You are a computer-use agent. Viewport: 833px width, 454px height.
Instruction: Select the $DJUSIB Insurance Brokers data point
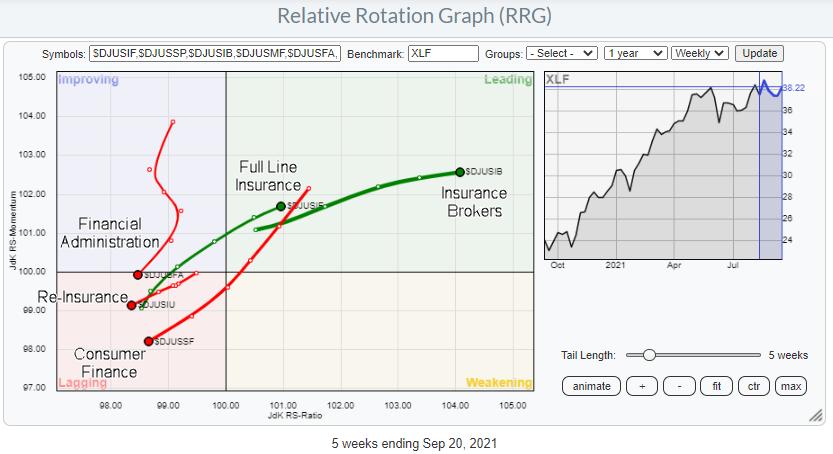[460, 172]
